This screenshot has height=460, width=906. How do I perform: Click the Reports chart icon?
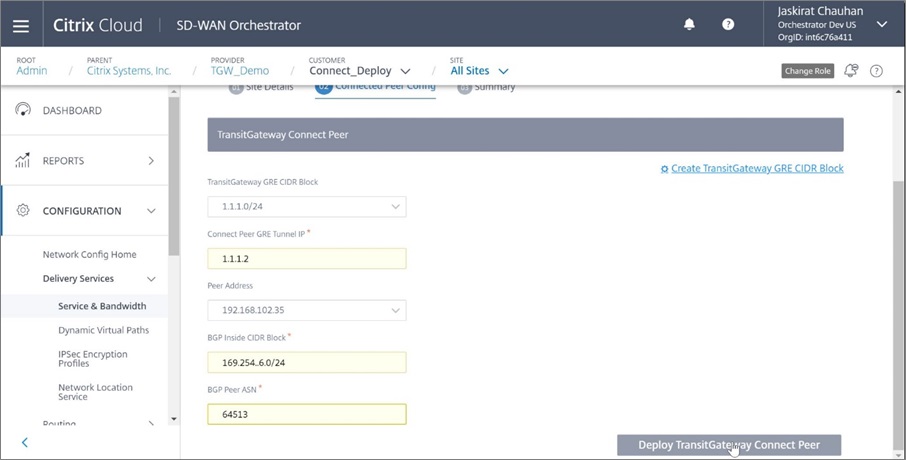pos(23,161)
